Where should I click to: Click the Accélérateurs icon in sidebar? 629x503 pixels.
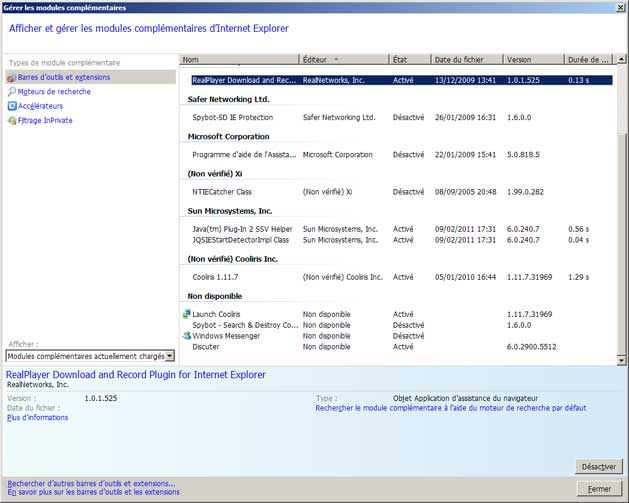coord(12,106)
